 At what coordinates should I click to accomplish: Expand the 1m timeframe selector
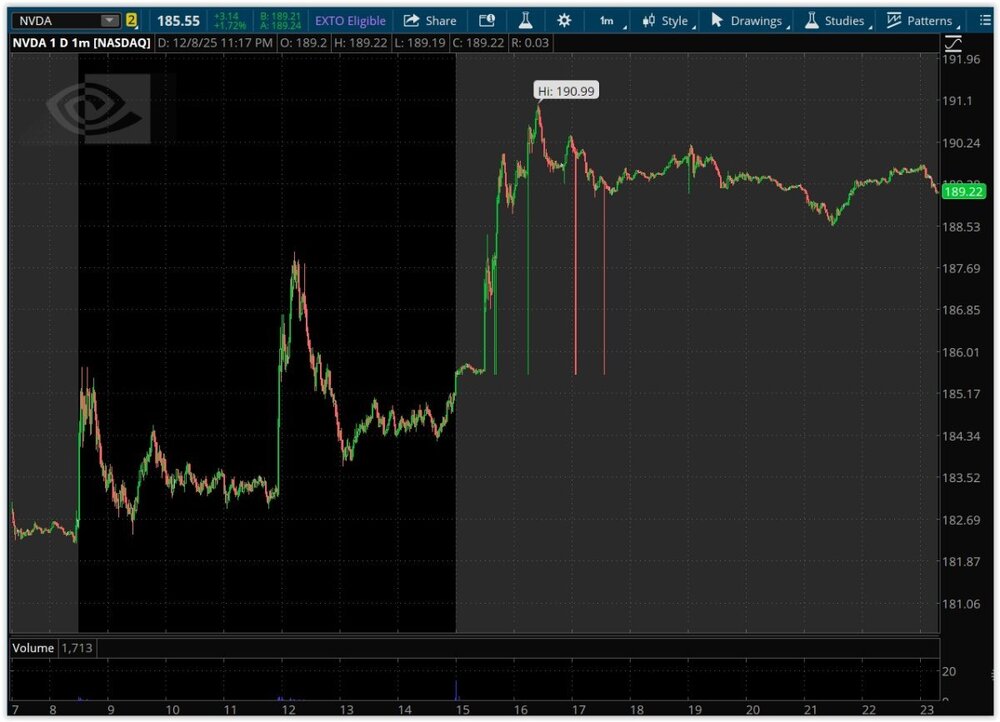click(x=608, y=20)
